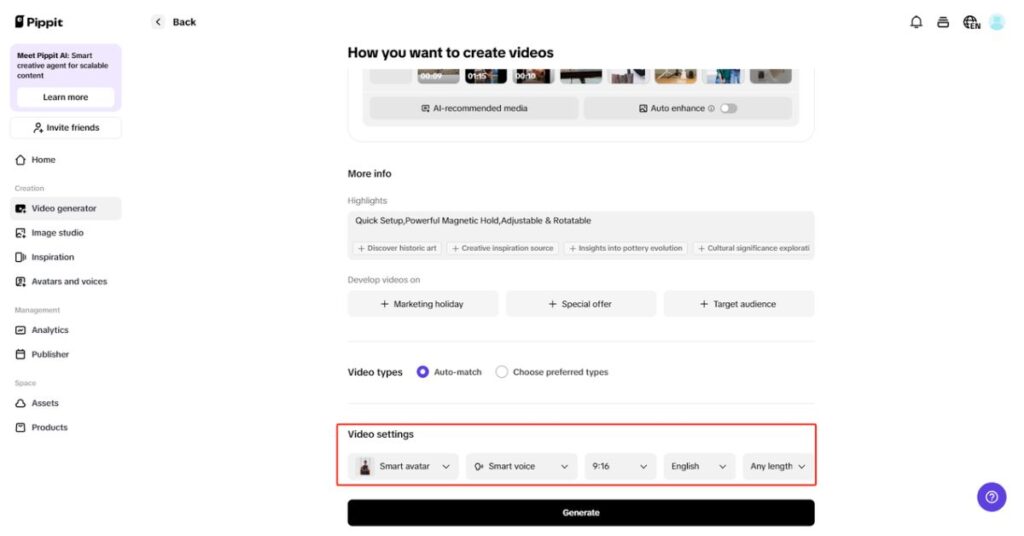The image size is (1024, 536).
Task: Click the Generate button
Action: coord(581,512)
